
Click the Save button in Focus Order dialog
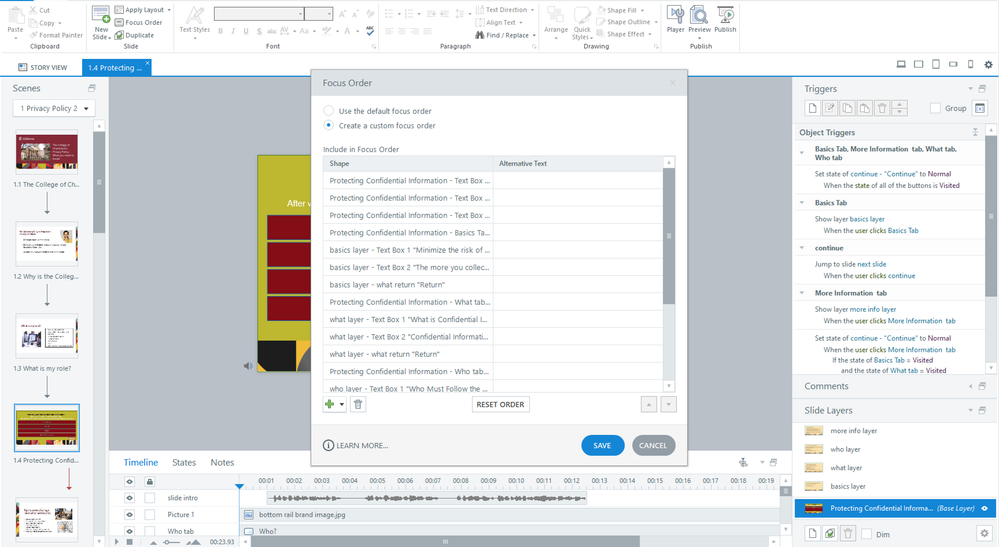(602, 445)
